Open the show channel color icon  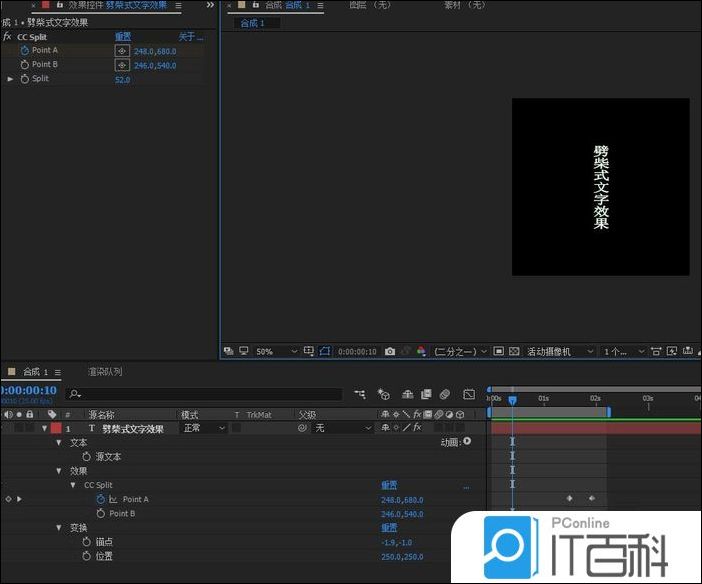point(421,352)
